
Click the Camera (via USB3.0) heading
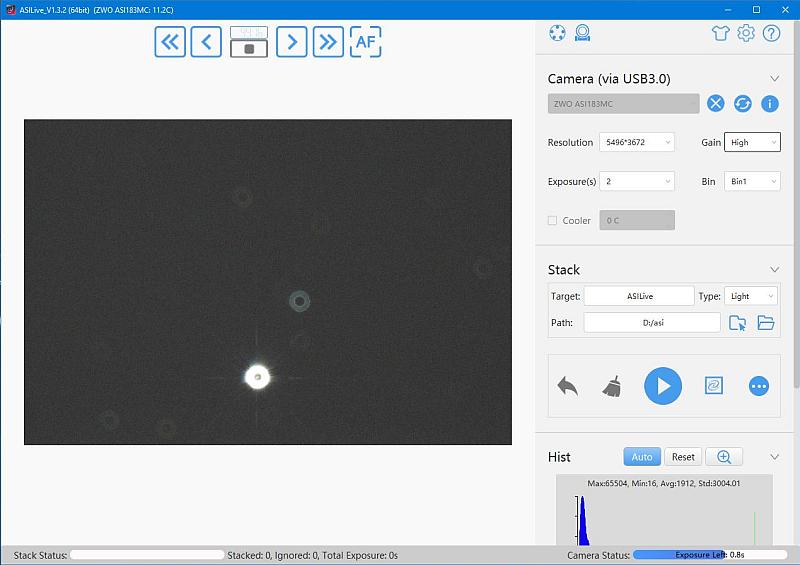tap(609, 79)
